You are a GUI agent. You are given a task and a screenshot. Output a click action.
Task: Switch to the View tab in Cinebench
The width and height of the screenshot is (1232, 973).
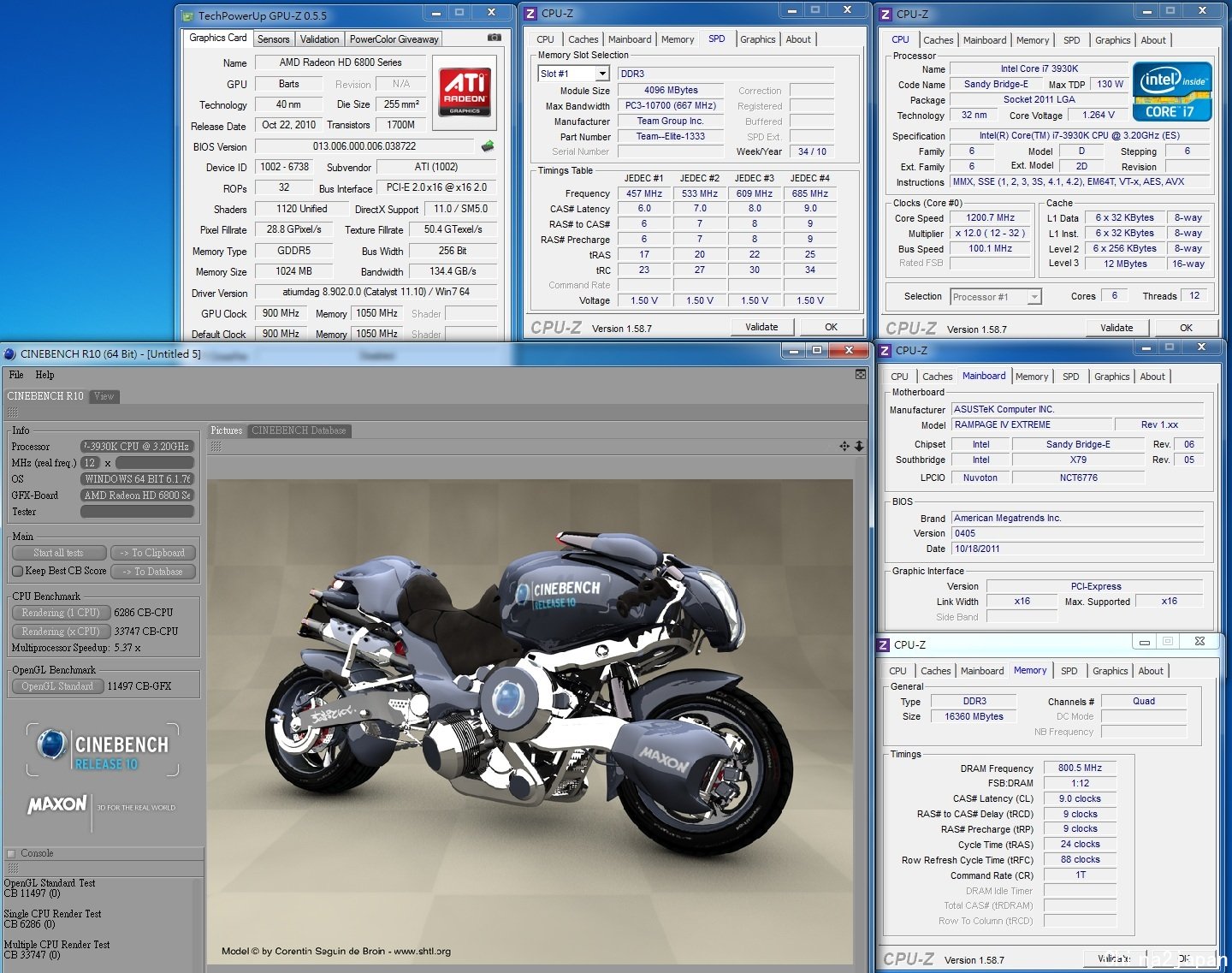pyautogui.click(x=104, y=396)
